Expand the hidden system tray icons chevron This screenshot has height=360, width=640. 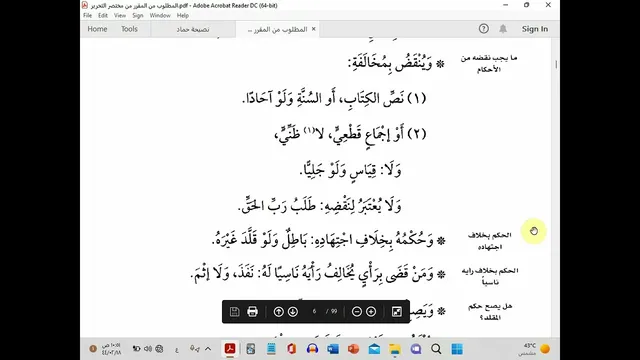208,349
